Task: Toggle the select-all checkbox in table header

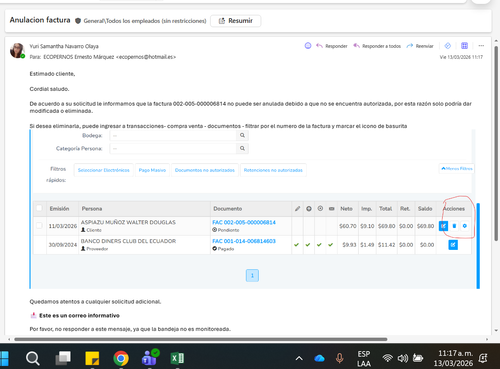Action: (x=39, y=208)
